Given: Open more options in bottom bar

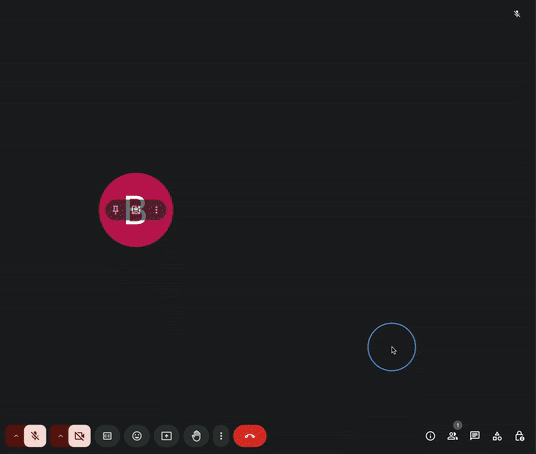Looking at the screenshot, I should 221,436.
